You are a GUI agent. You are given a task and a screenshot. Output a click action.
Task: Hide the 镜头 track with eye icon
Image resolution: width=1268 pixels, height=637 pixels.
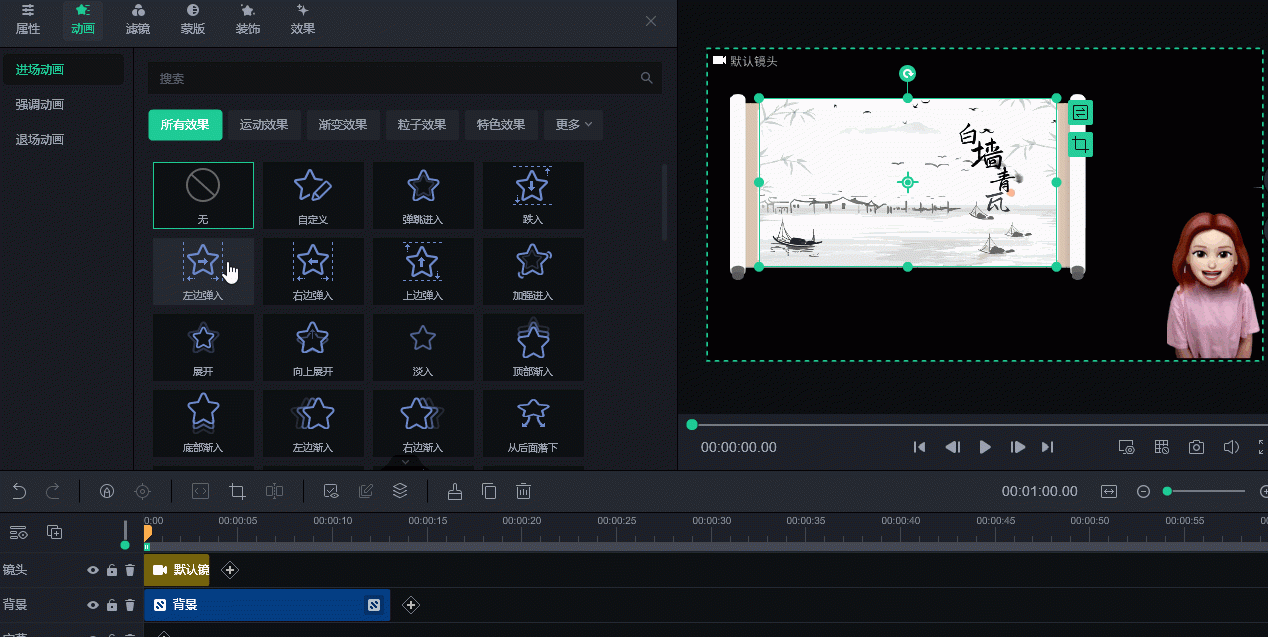[x=93, y=570]
